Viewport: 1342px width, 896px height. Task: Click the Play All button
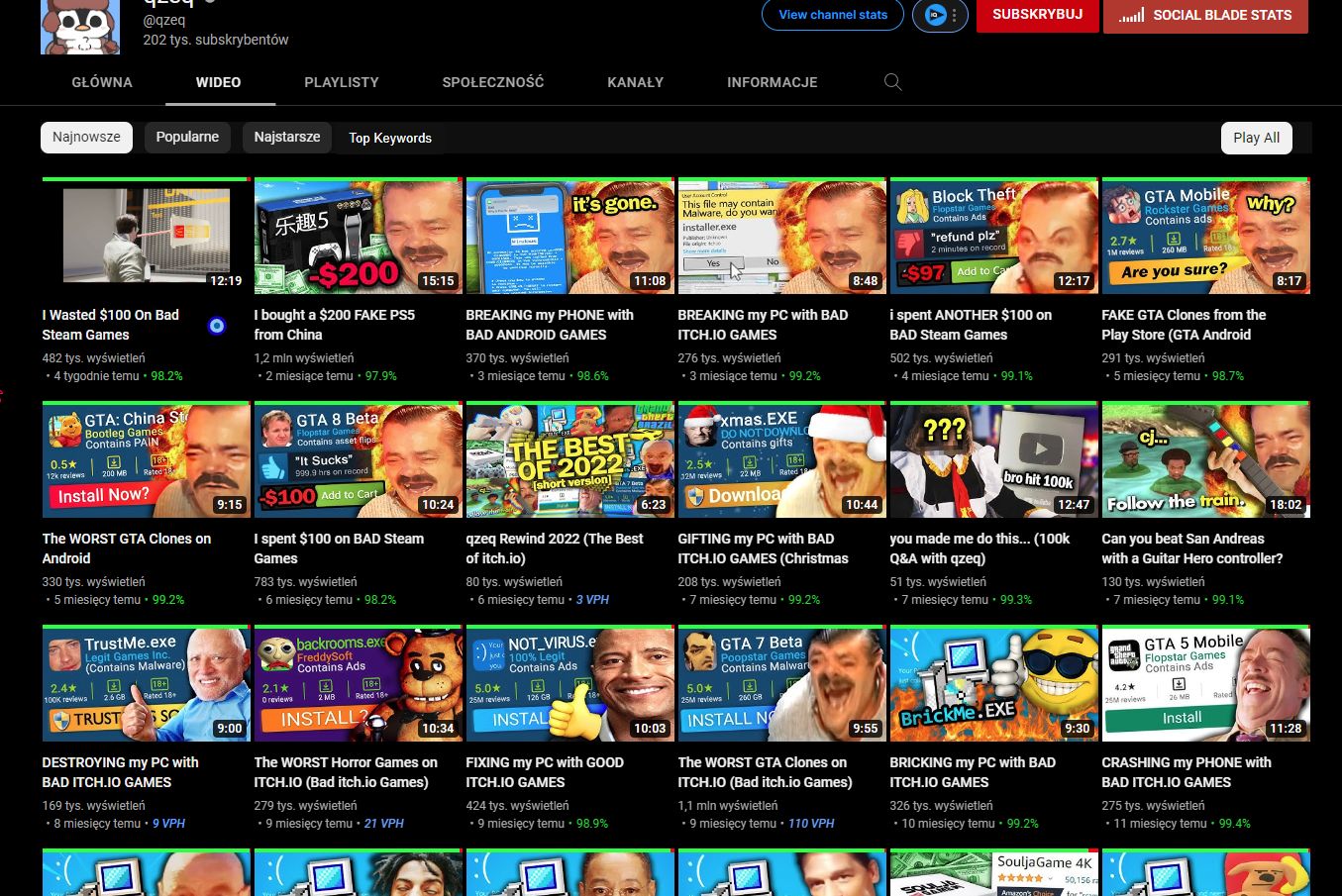(x=1257, y=138)
